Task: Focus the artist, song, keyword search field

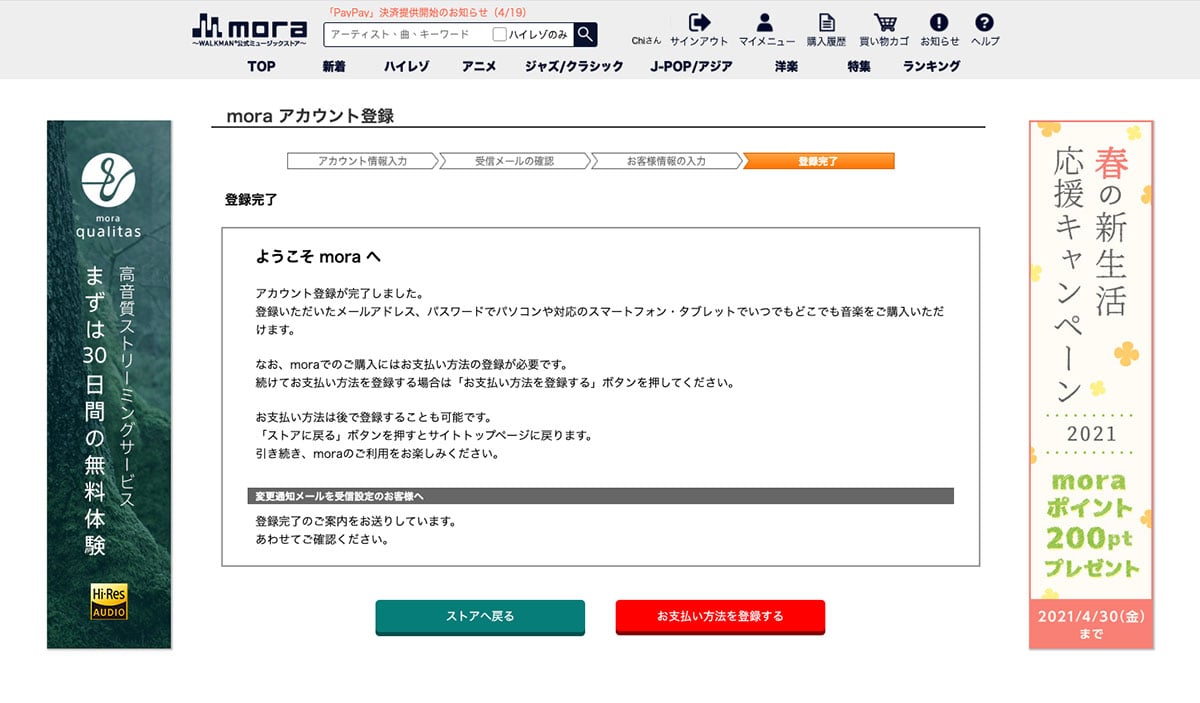Action: click(x=408, y=34)
